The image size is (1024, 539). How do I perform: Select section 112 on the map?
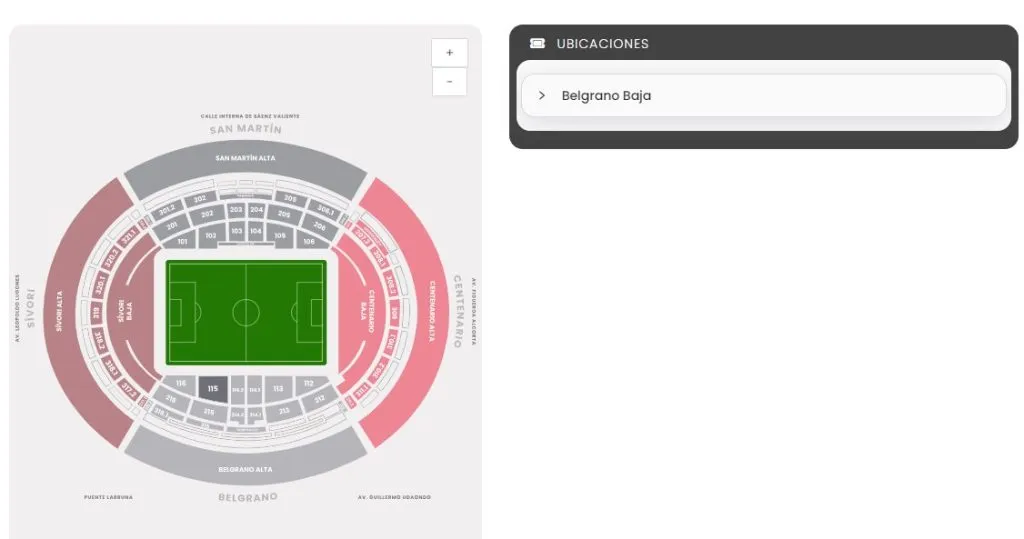tap(309, 384)
